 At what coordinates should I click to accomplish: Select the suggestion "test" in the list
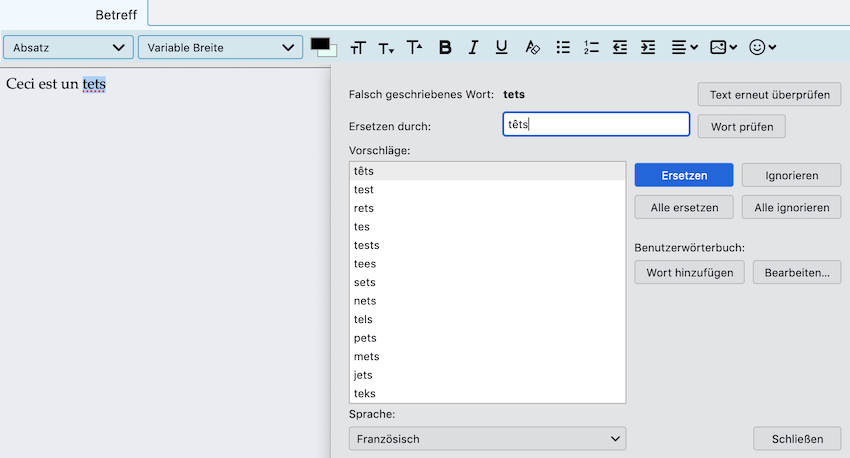point(364,190)
